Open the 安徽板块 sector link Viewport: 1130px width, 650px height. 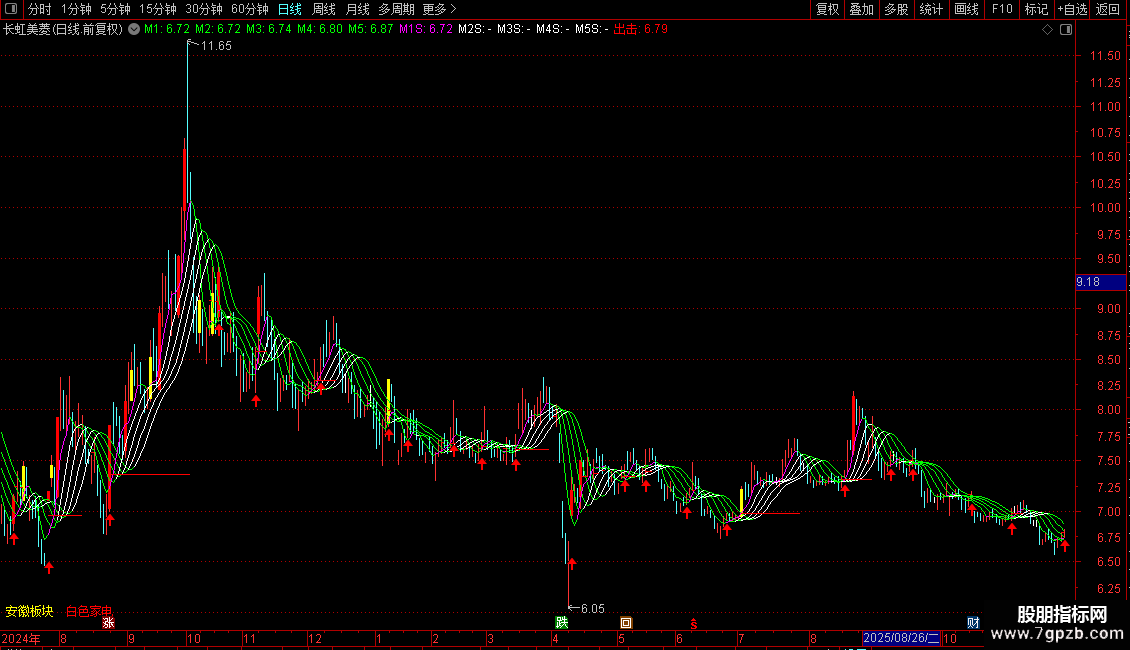[30, 611]
